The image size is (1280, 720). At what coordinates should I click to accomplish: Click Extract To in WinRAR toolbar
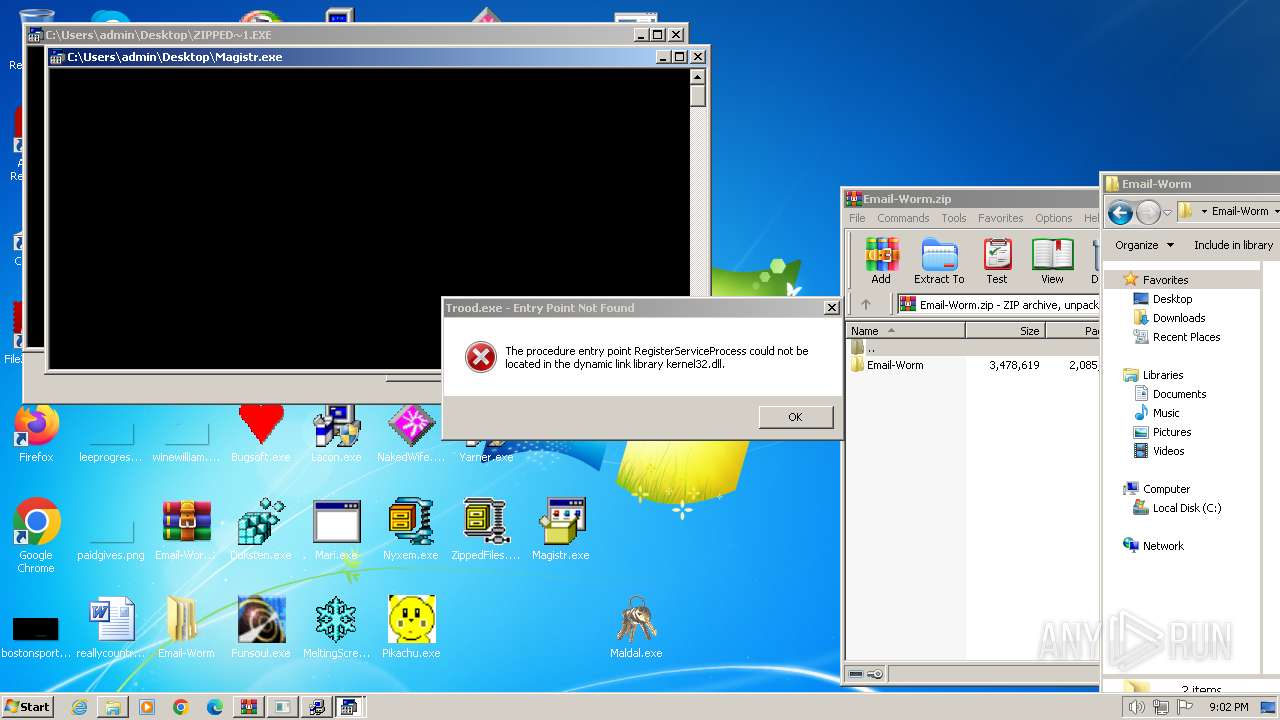(939, 262)
